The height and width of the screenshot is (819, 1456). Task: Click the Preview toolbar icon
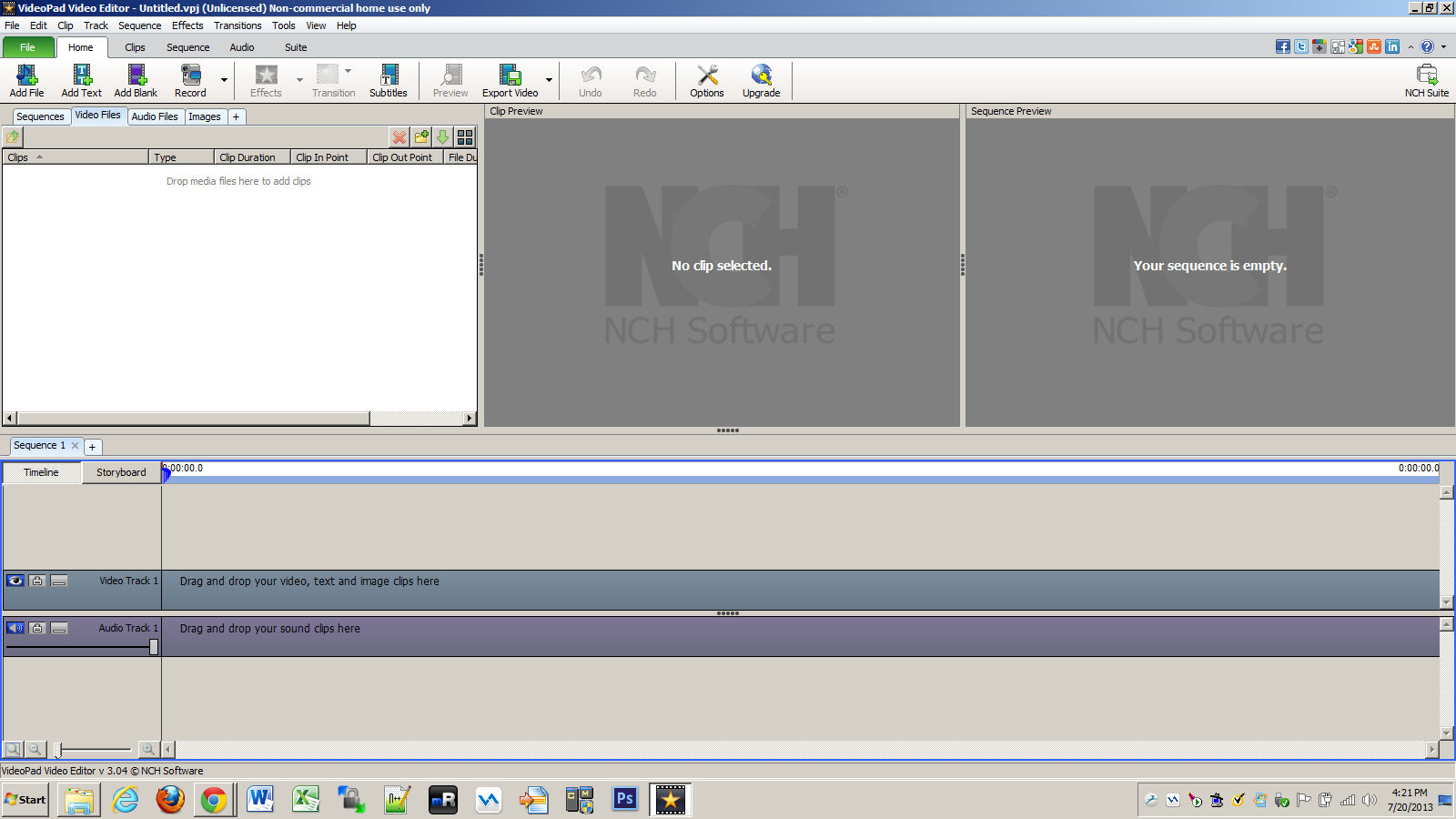[450, 80]
